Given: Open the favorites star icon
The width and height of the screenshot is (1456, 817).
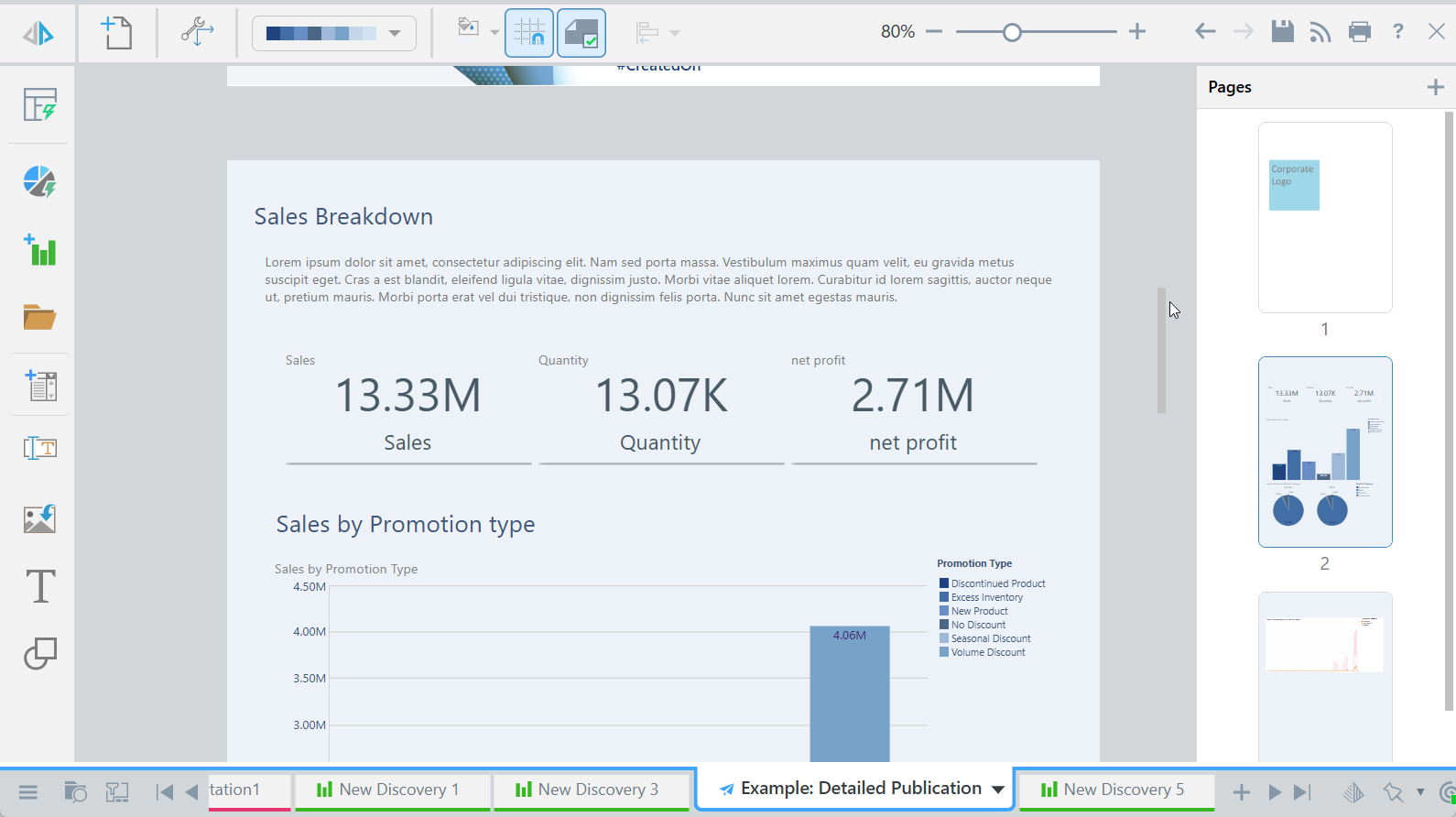Looking at the screenshot, I should click(1394, 792).
